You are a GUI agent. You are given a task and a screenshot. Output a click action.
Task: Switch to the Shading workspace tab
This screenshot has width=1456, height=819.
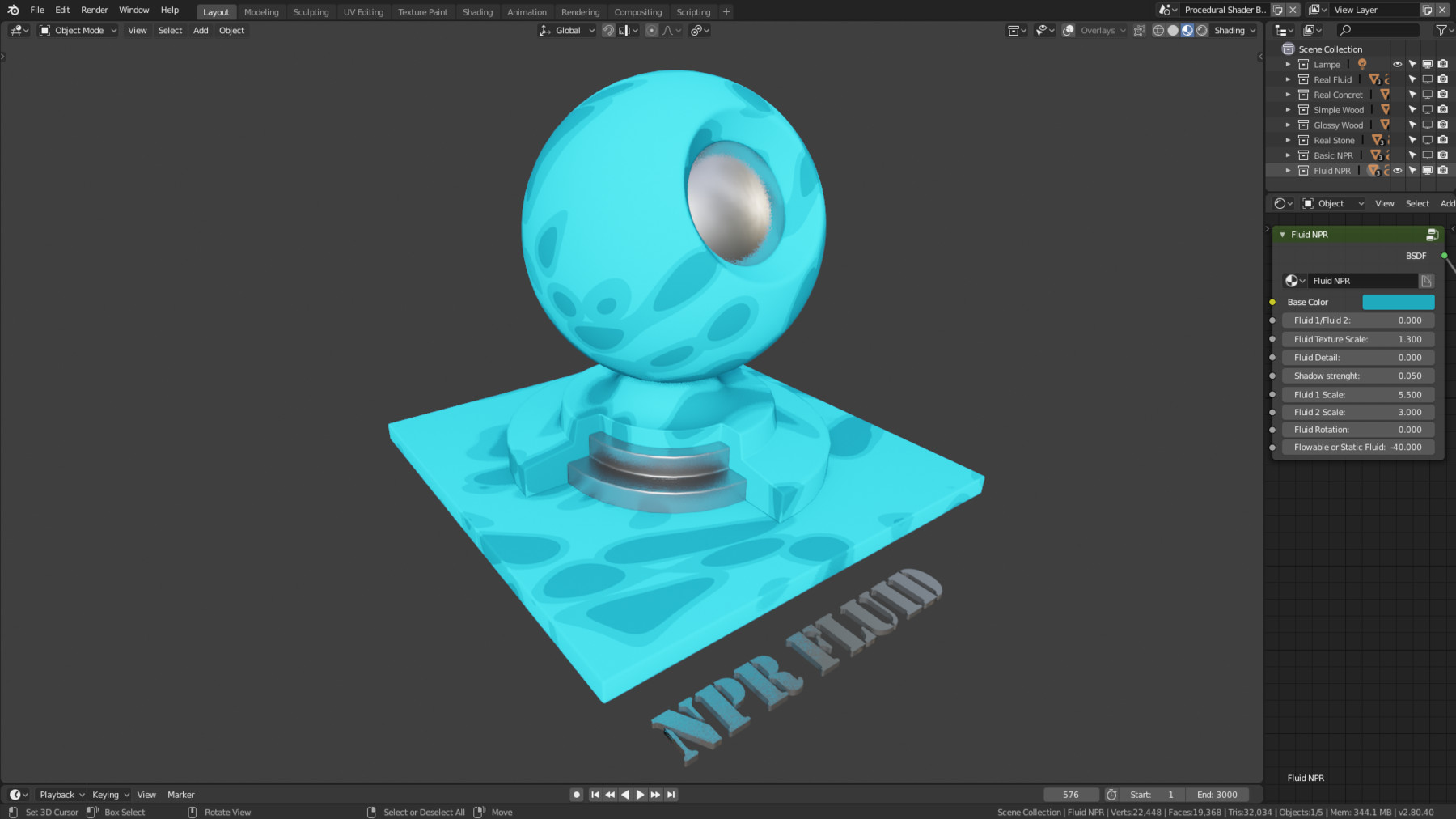click(477, 11)
